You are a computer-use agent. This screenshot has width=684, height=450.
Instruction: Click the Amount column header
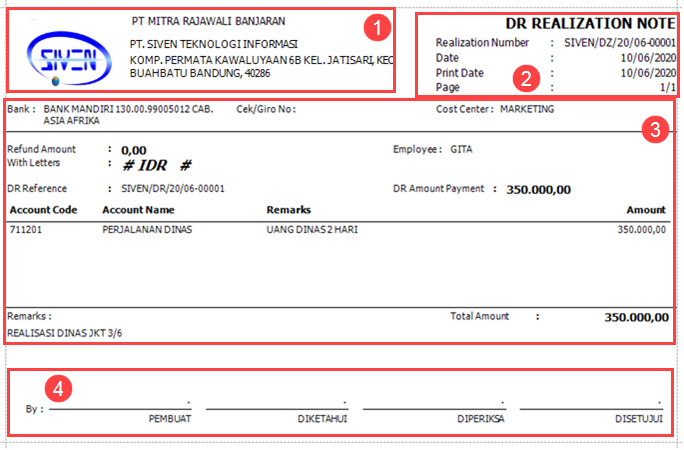[646, 210]
